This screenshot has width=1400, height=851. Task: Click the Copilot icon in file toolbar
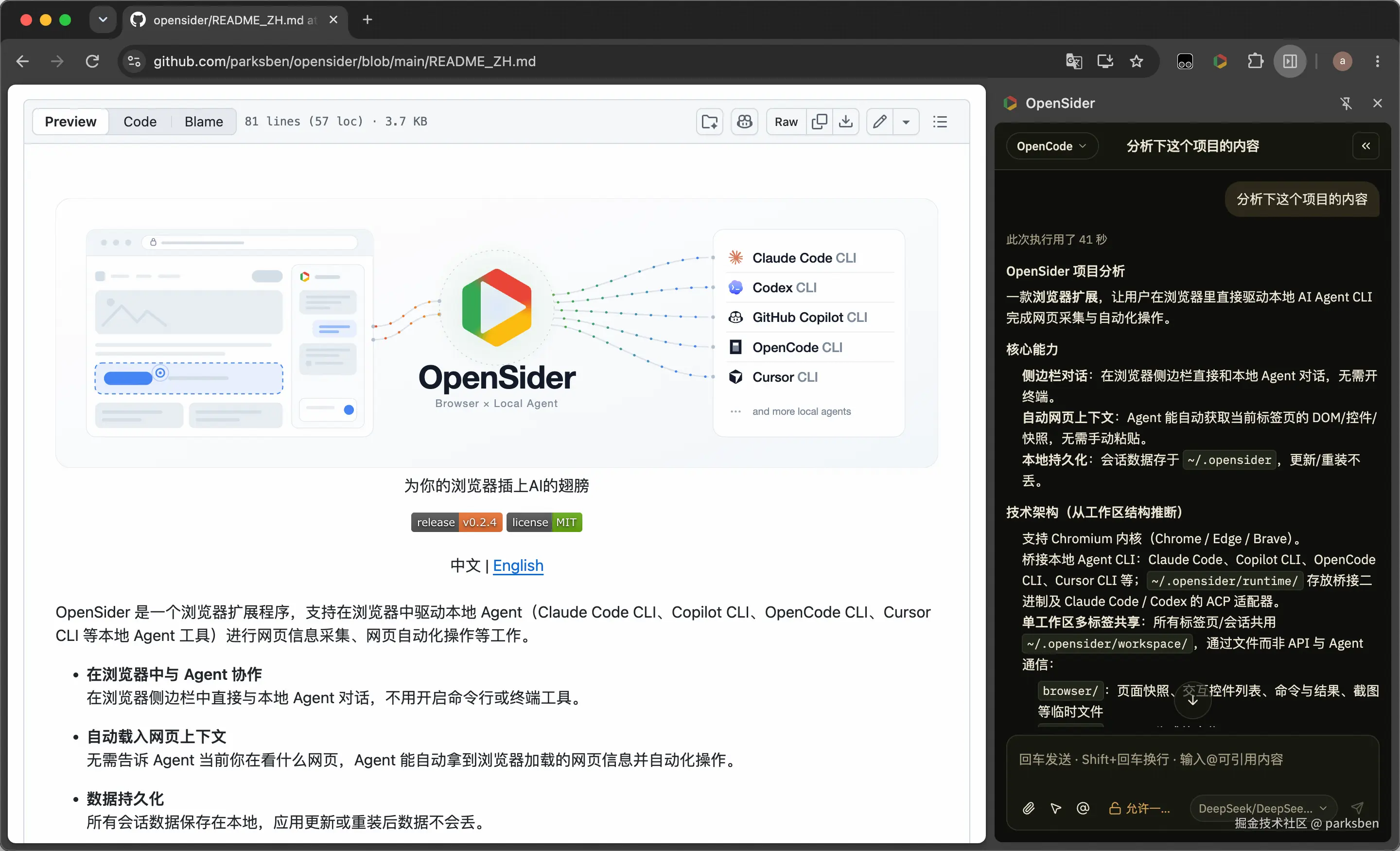coord(744,122)
